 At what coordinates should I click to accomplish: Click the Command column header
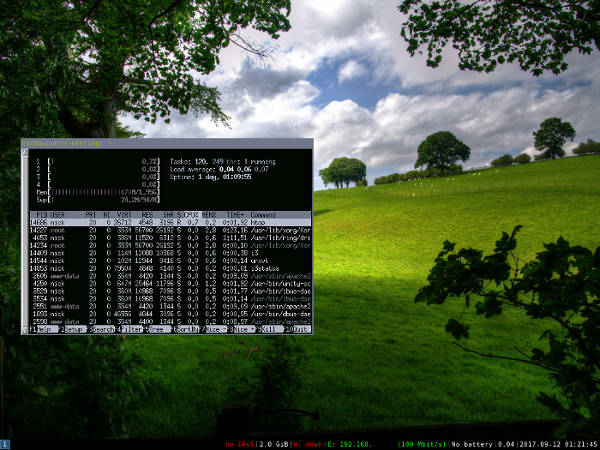coord(263,215)
